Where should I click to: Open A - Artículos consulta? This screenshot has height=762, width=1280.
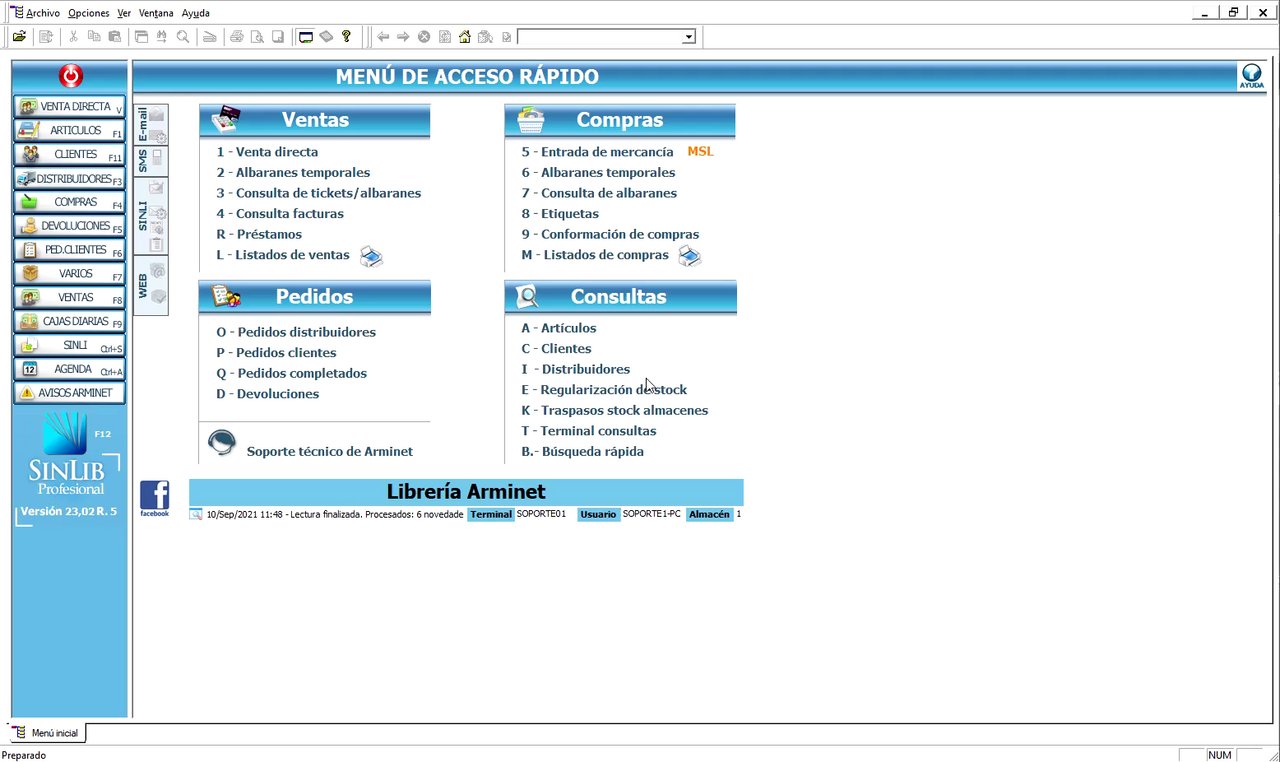(x=558, y=328)
